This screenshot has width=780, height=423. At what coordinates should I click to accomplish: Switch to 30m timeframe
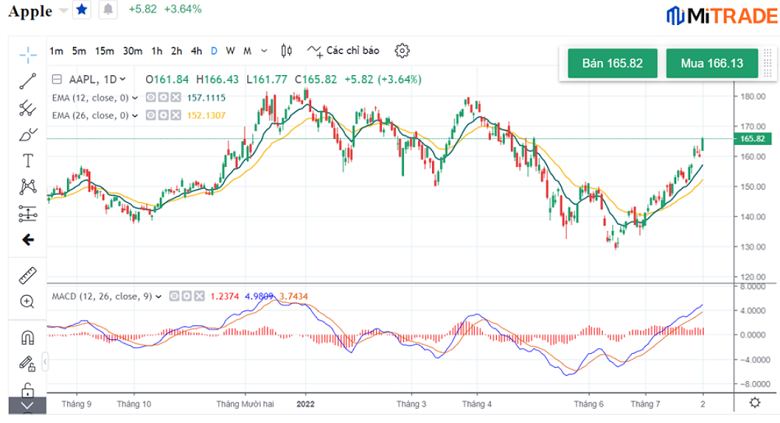point(132,51)
